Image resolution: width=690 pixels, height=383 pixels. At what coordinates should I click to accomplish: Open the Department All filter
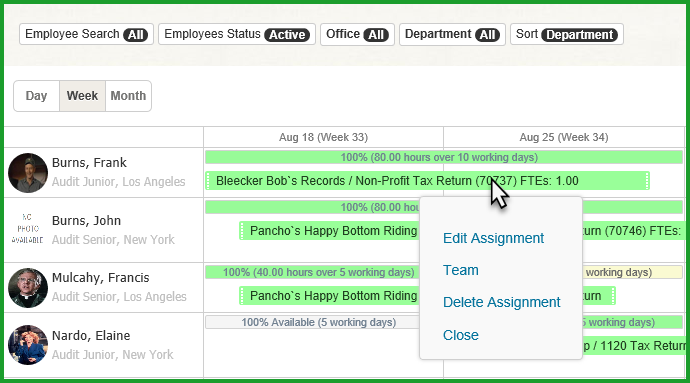coord(452,34)
